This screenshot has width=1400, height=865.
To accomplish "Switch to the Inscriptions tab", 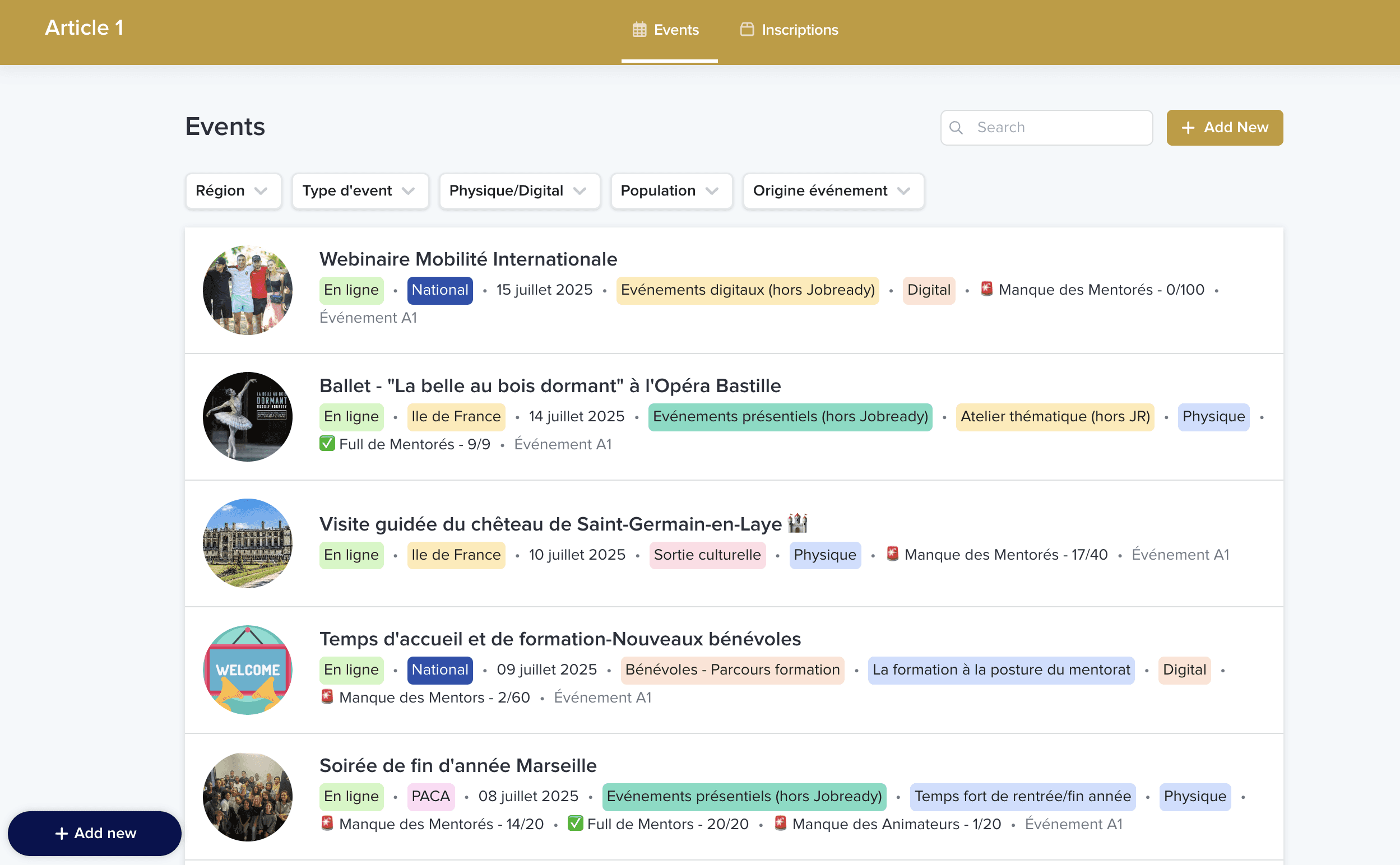I will (x=789, y=30).
